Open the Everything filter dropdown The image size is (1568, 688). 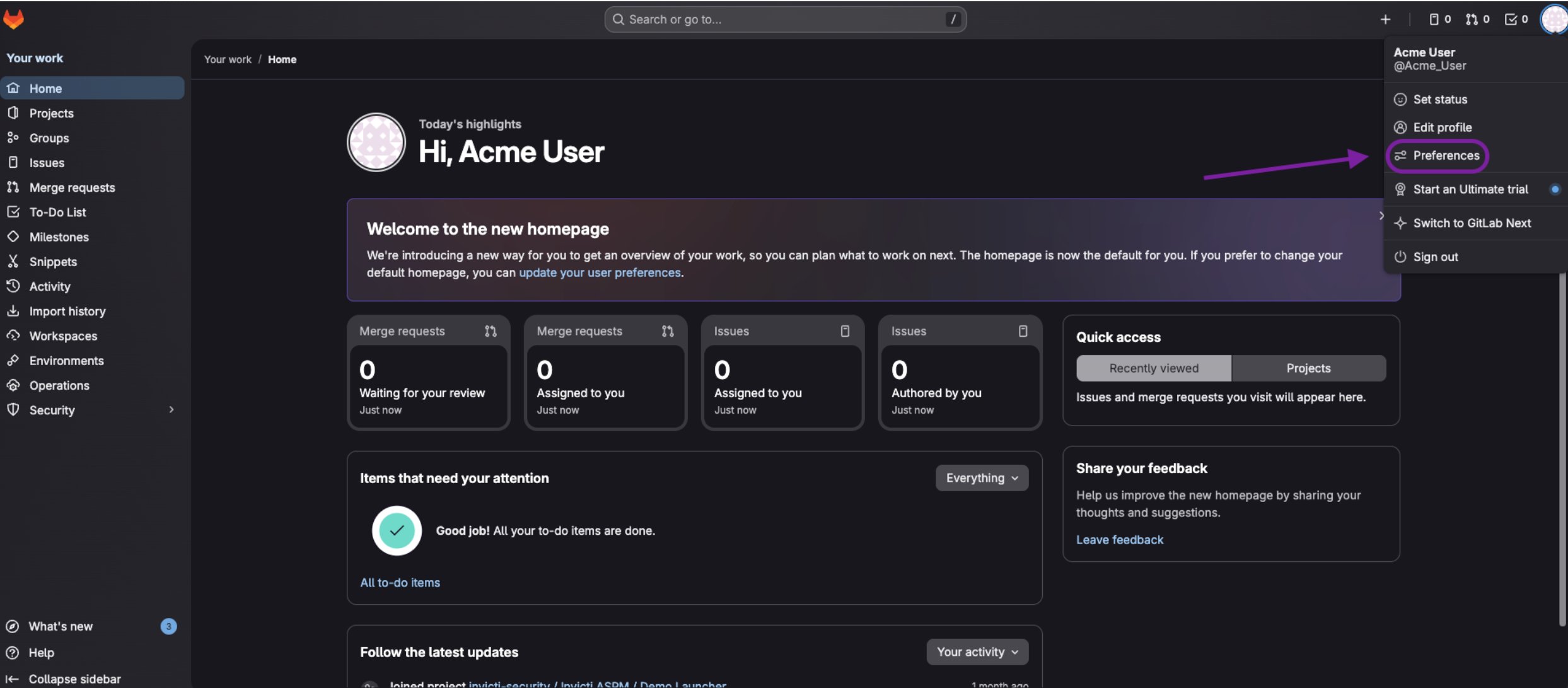click(981, 478)
